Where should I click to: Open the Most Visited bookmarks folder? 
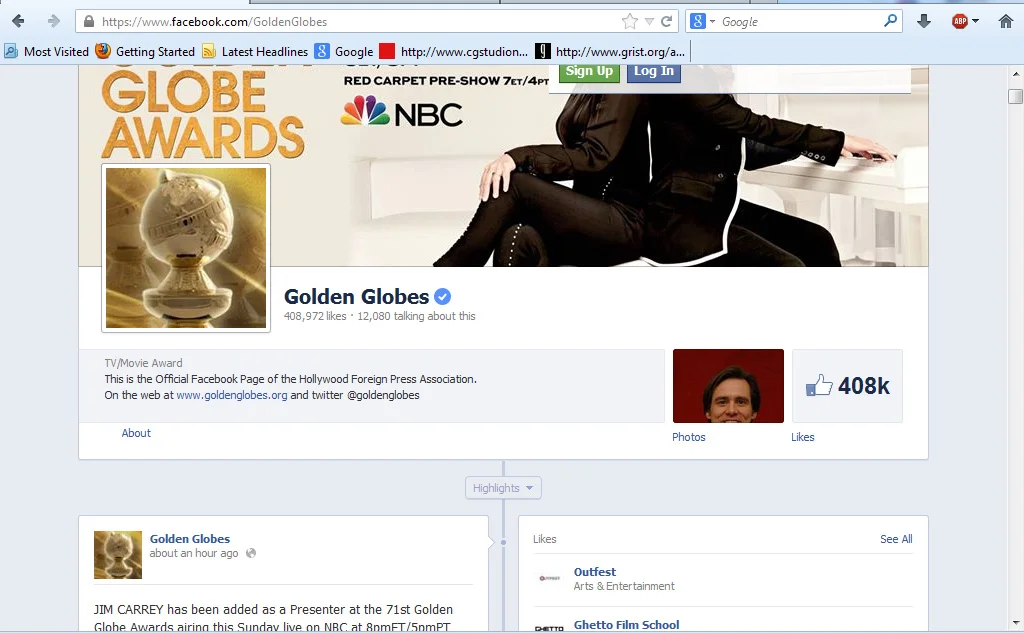coord(46,52)
